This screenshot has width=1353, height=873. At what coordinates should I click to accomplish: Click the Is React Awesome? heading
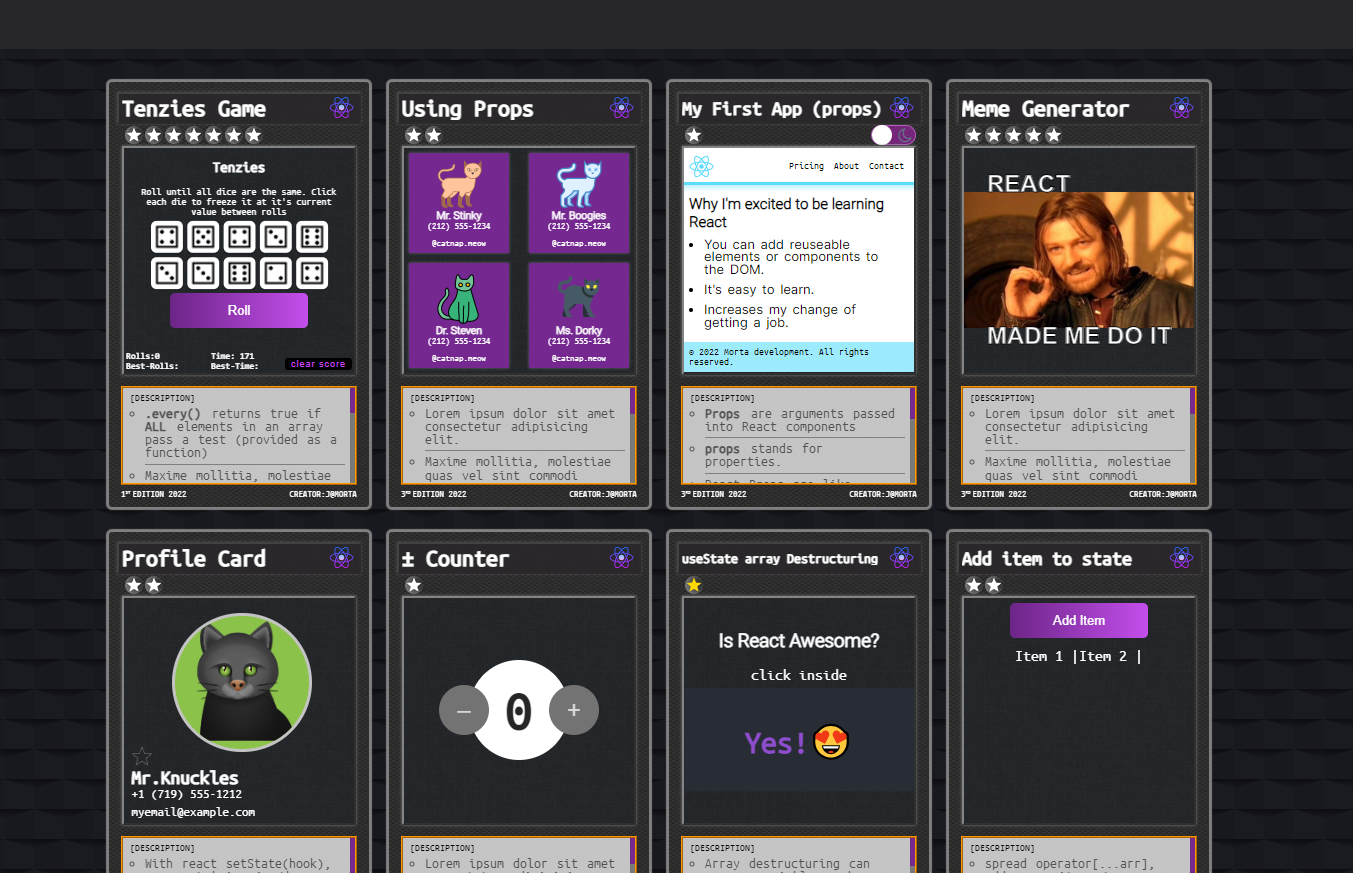[799, 641]
